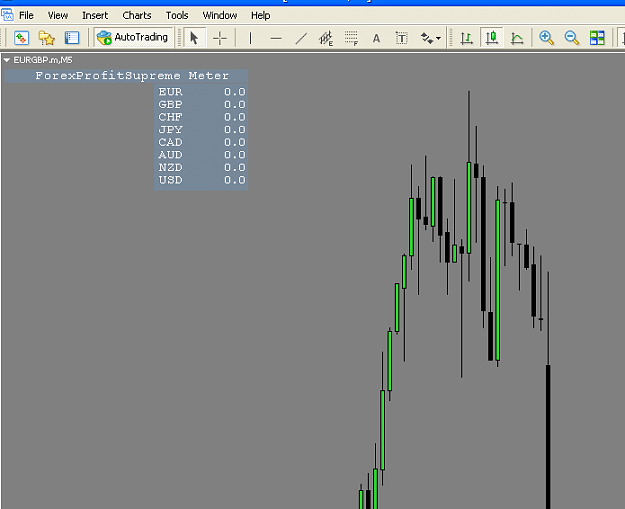The image size is (625, 509).
Task: Select the Draw Trendline tool
Action: coord(301,38)
